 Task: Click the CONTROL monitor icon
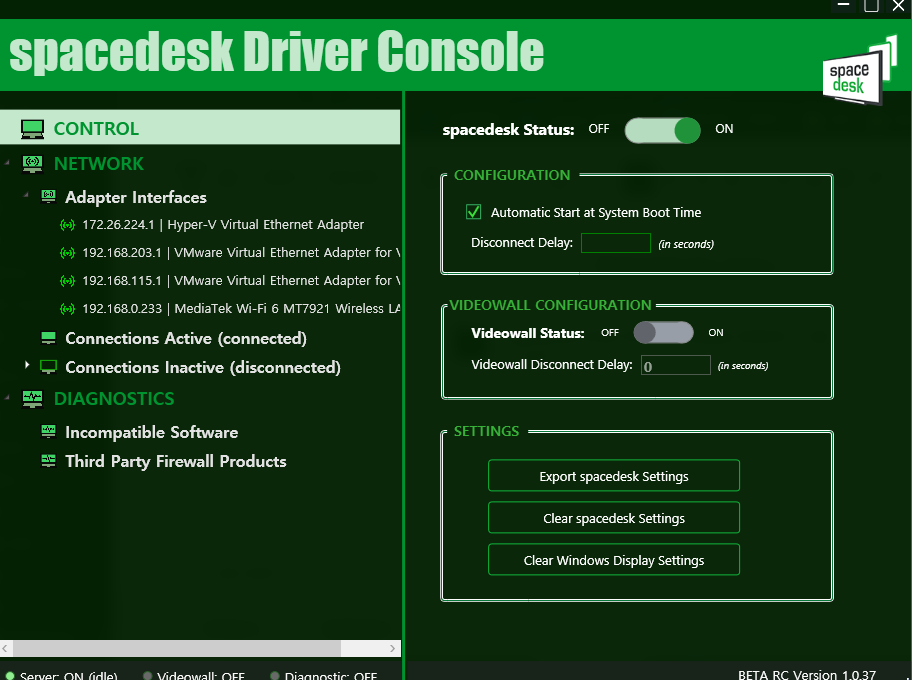click(x=33, y=129)
